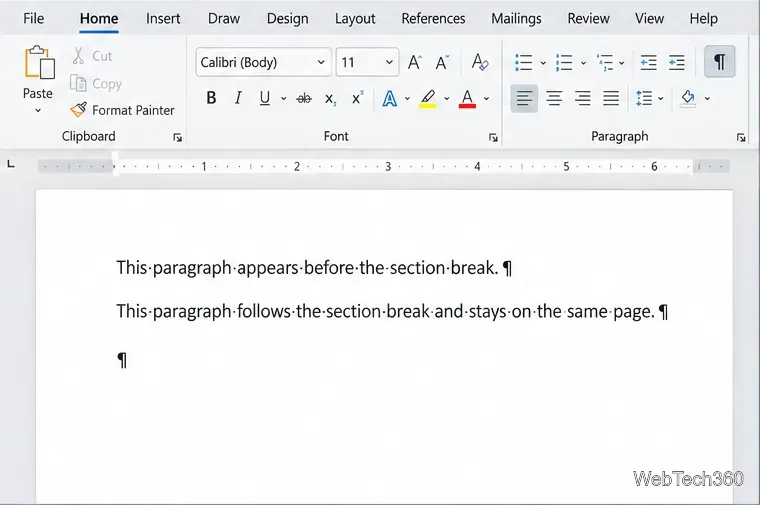Open the Paste options arrow
Image resolution: width=760 pixels, height=505 pixels.
coord(38,110)
